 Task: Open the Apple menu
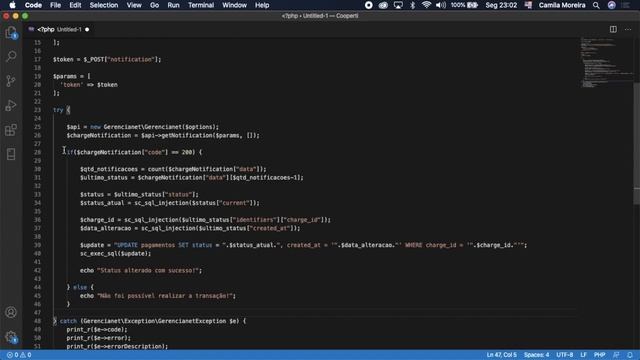click(12, 5)
